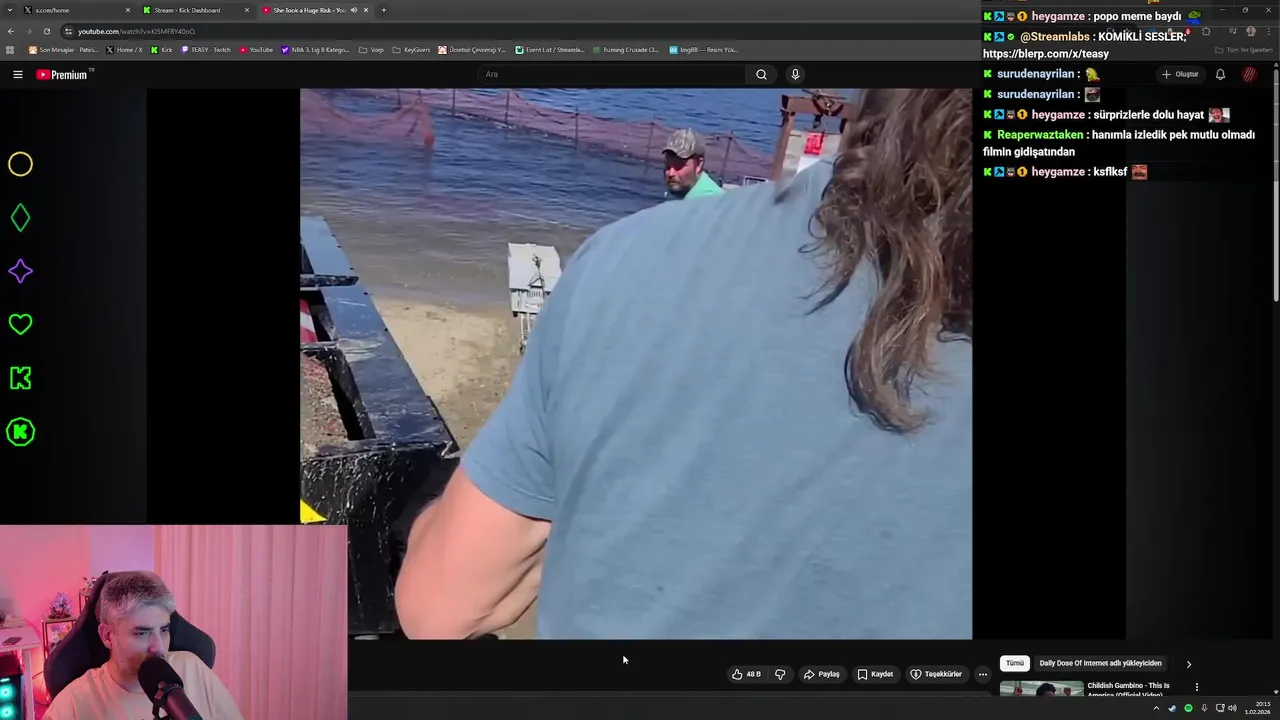This screenshot has width=1280, height=720.
Task: Open Childish Gambino 'This Is America' thumbnail
Action: [x=1041, y=690]
